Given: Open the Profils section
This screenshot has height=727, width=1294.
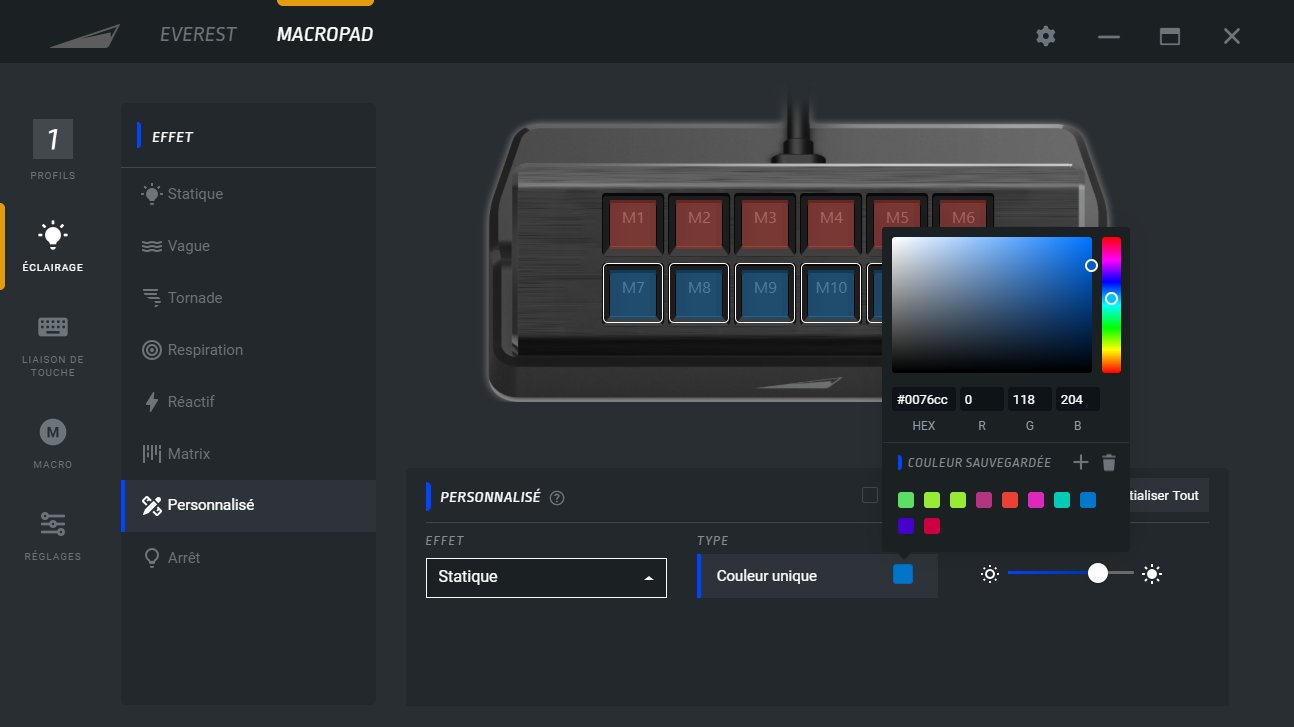Looking at the screenshot, I should pos(51,146).
